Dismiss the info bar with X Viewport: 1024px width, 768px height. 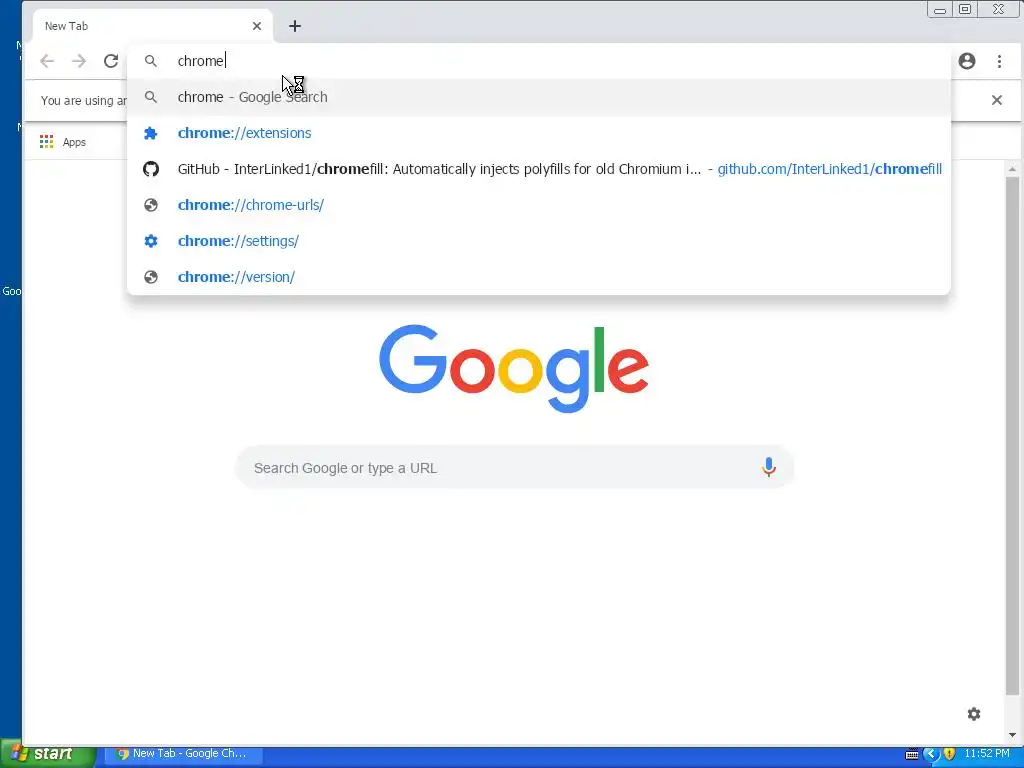point(997,100)
